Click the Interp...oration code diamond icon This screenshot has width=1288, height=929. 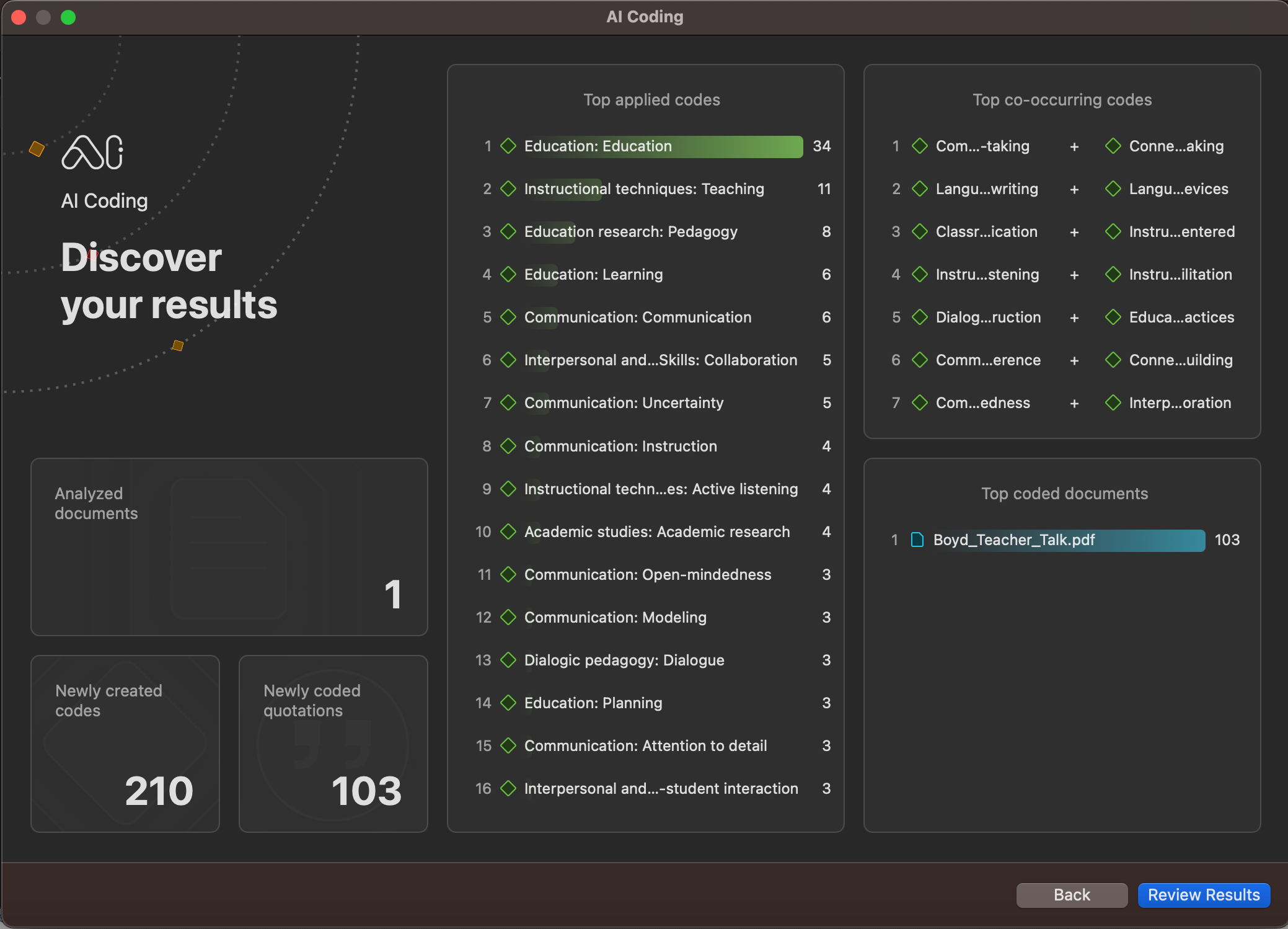pos(1113,403)
